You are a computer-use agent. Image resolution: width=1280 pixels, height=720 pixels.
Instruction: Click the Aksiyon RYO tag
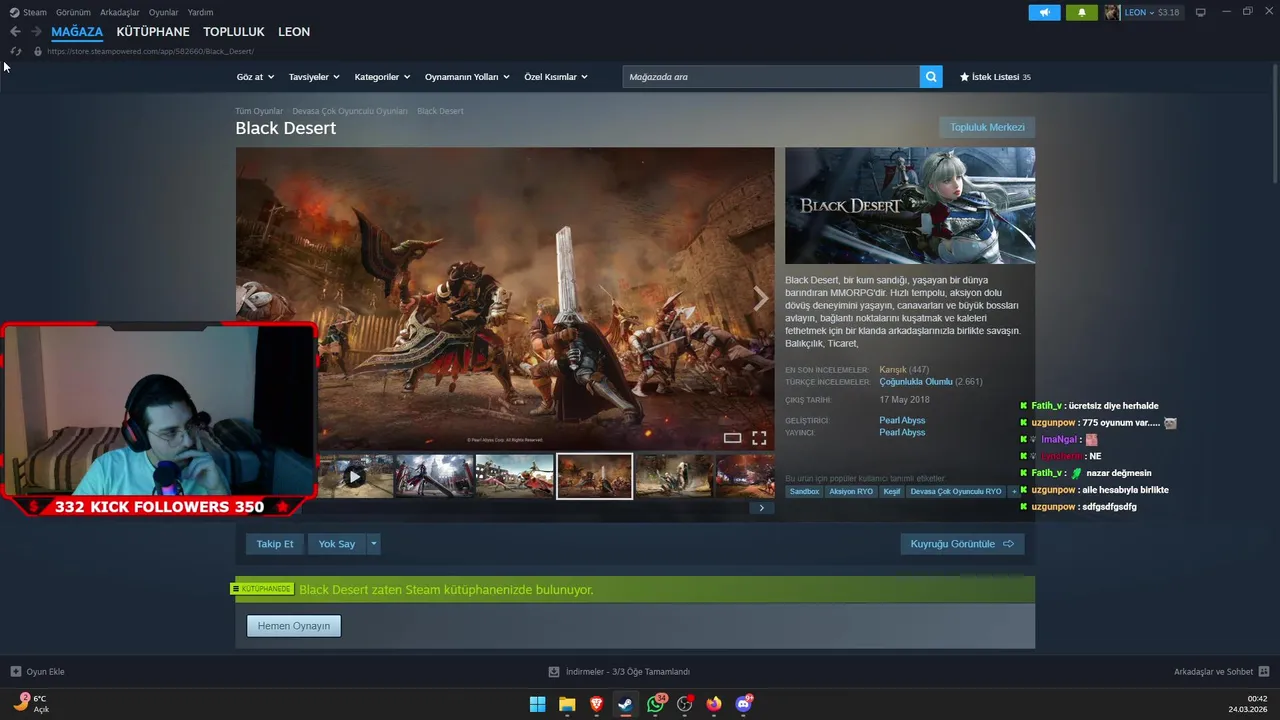851,491
